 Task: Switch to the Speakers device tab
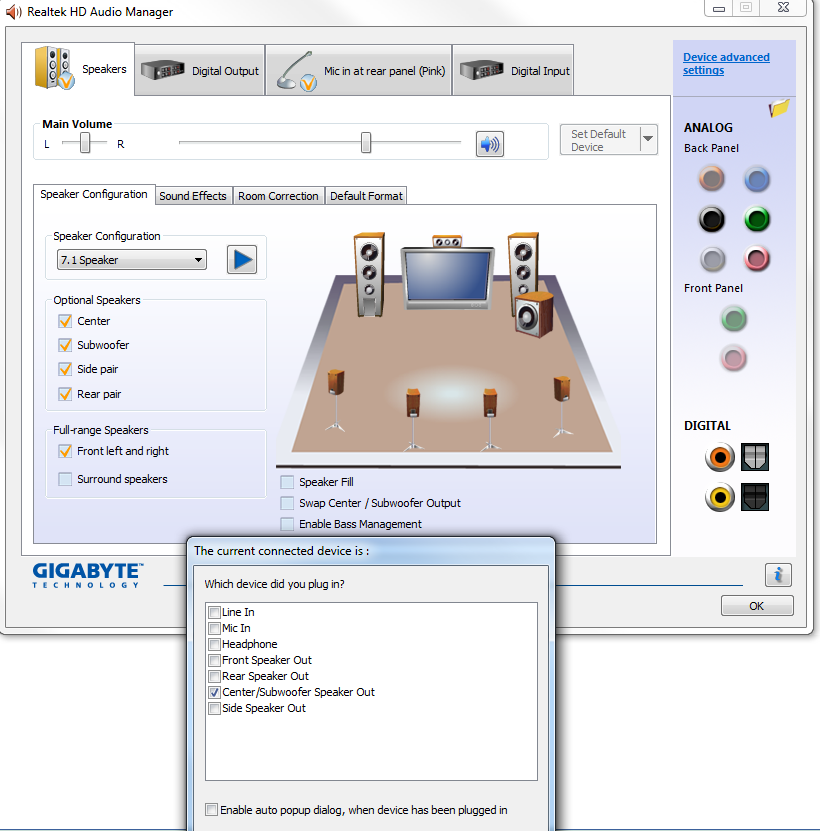(x=78, y=69)
